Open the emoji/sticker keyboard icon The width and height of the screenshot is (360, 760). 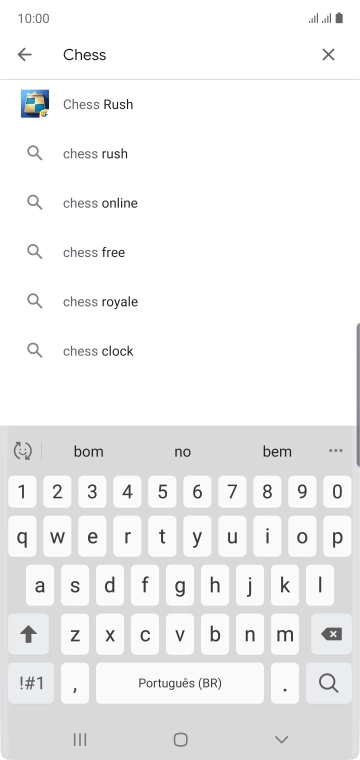[x=23, y=451]
